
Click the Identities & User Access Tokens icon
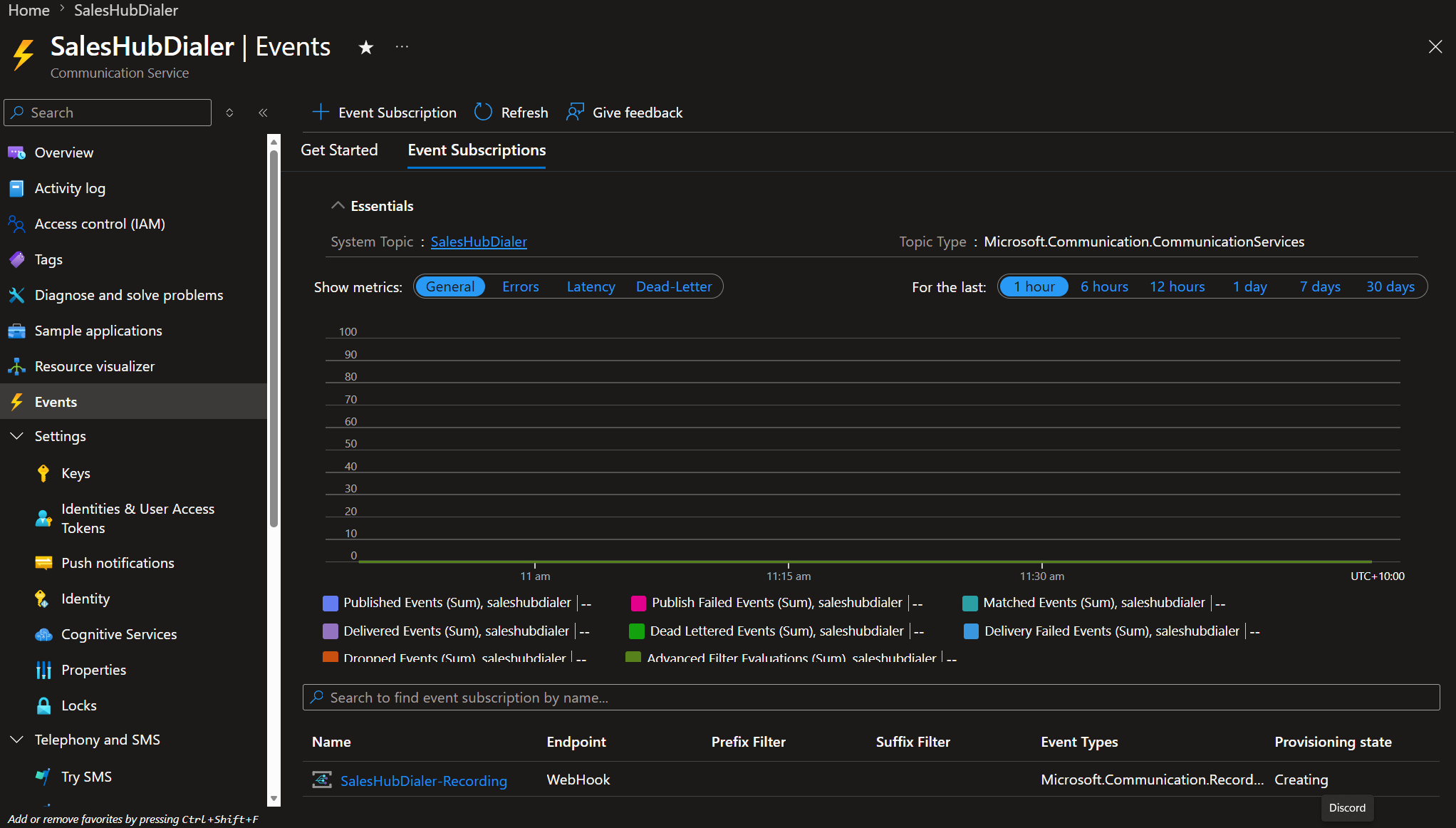click(43, 518)
